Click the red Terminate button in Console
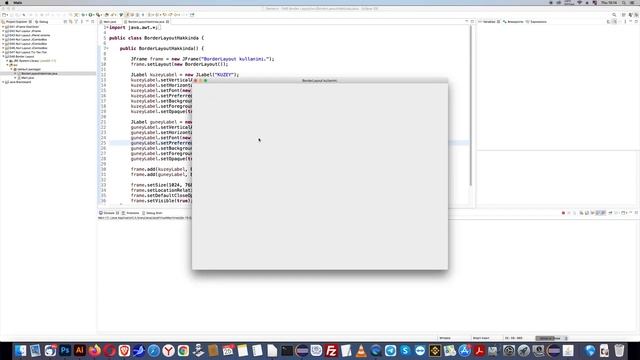Screen dimensions: 640x360 coord(563,213)
